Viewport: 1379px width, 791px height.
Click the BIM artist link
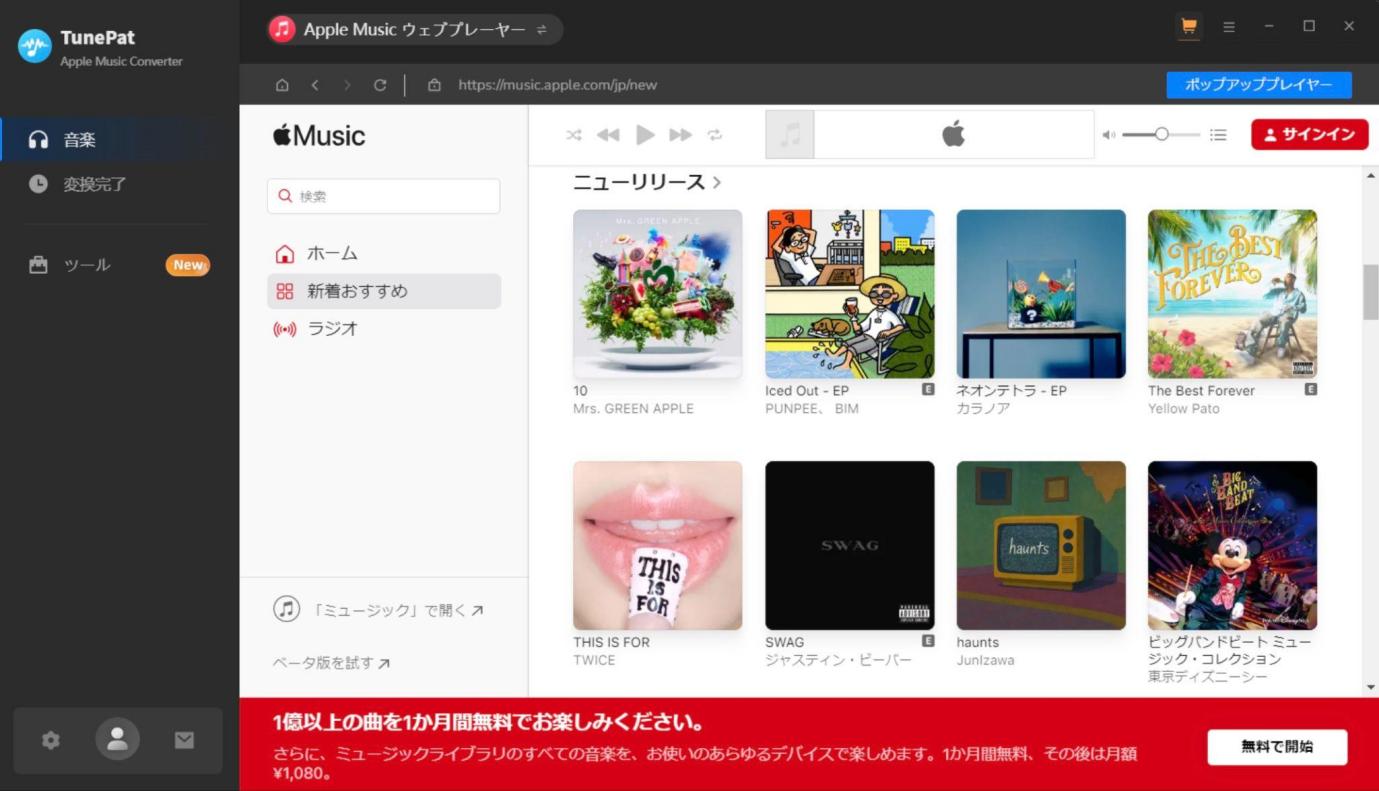pyautogui.click(x=846, y=409)
